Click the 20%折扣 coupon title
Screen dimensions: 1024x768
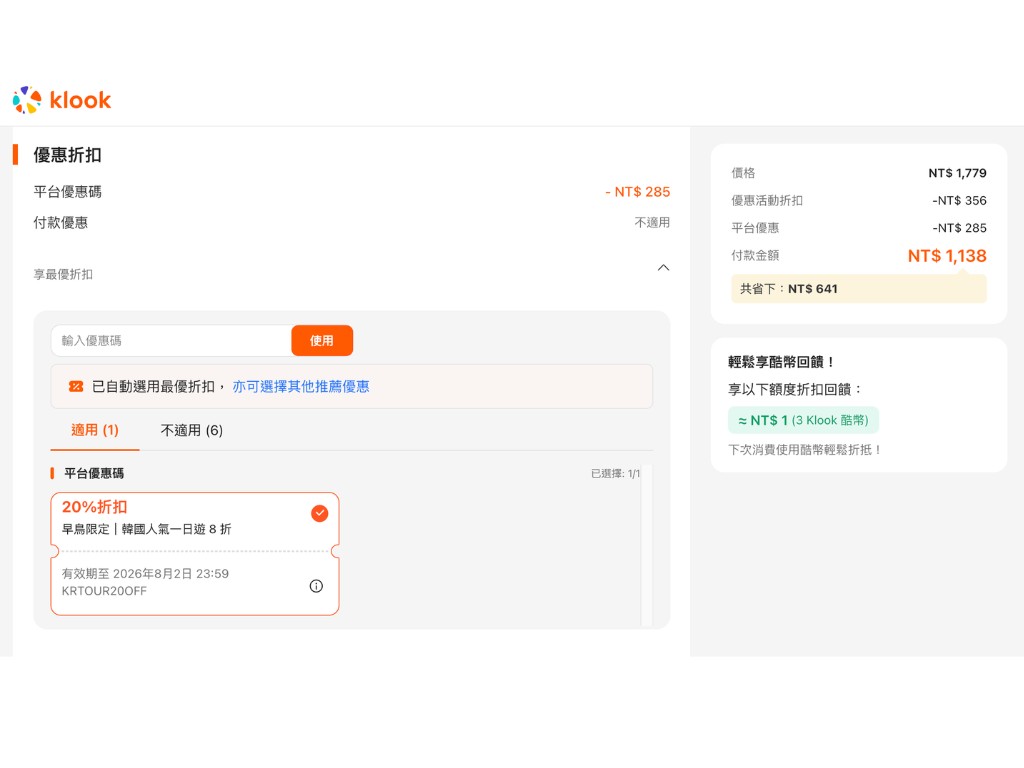pos(95,507)
